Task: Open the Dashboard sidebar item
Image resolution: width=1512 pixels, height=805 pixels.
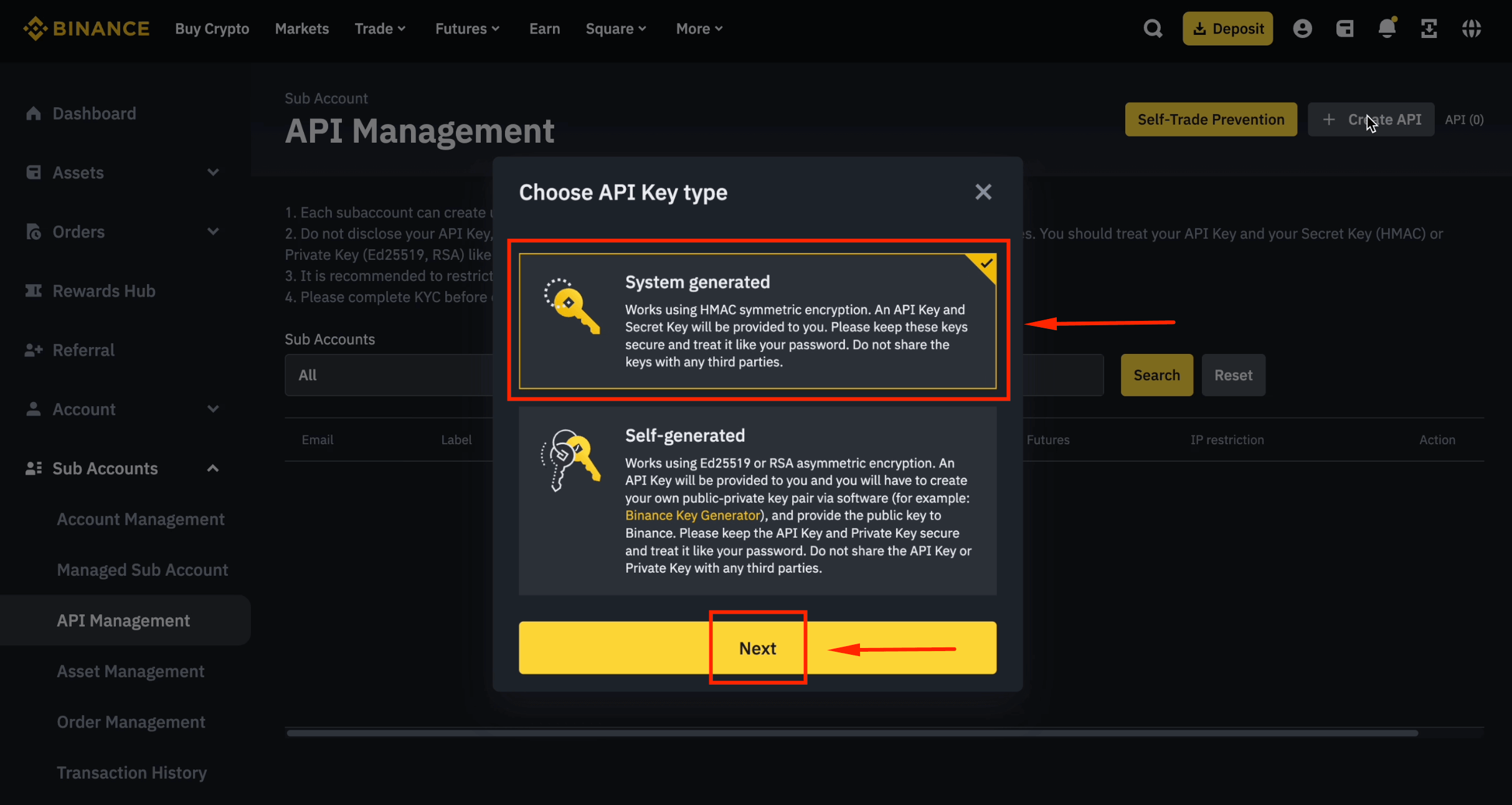Action: click(x=94, y=113)
